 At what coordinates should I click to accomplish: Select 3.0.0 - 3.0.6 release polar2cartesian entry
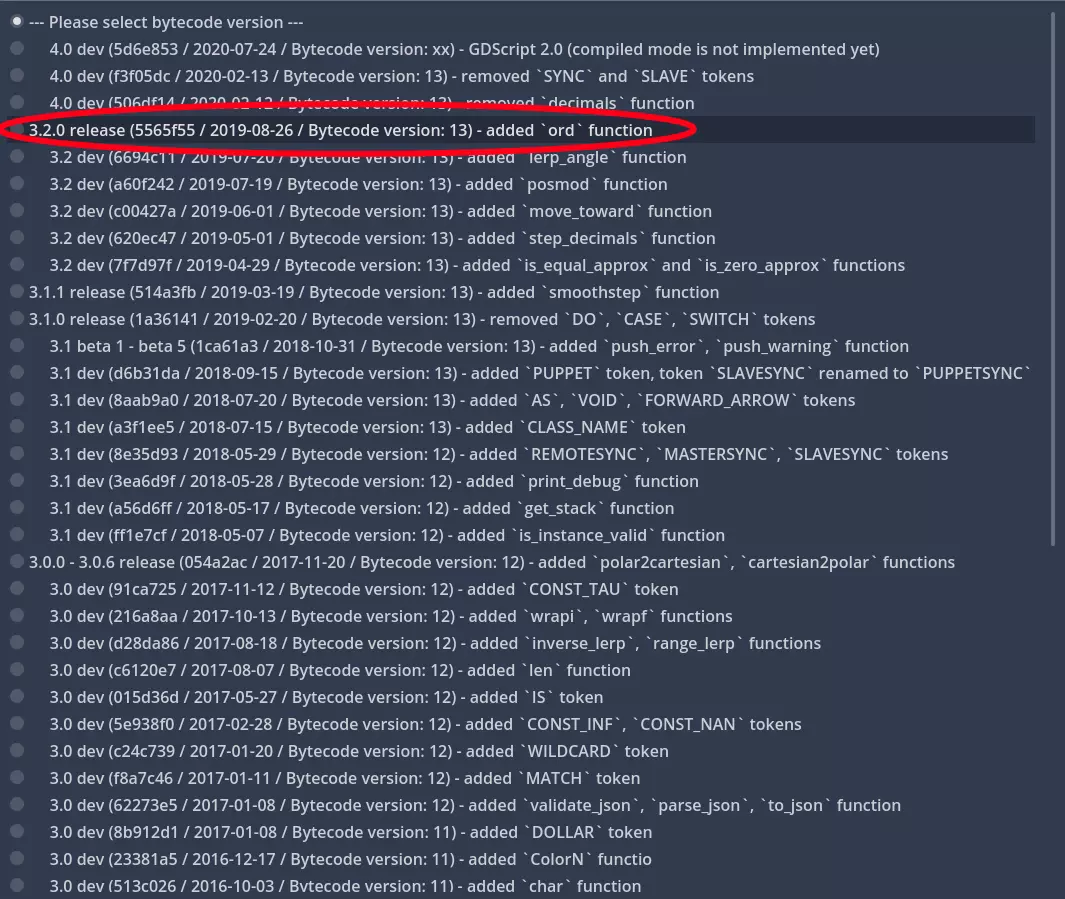pos(522,562)
